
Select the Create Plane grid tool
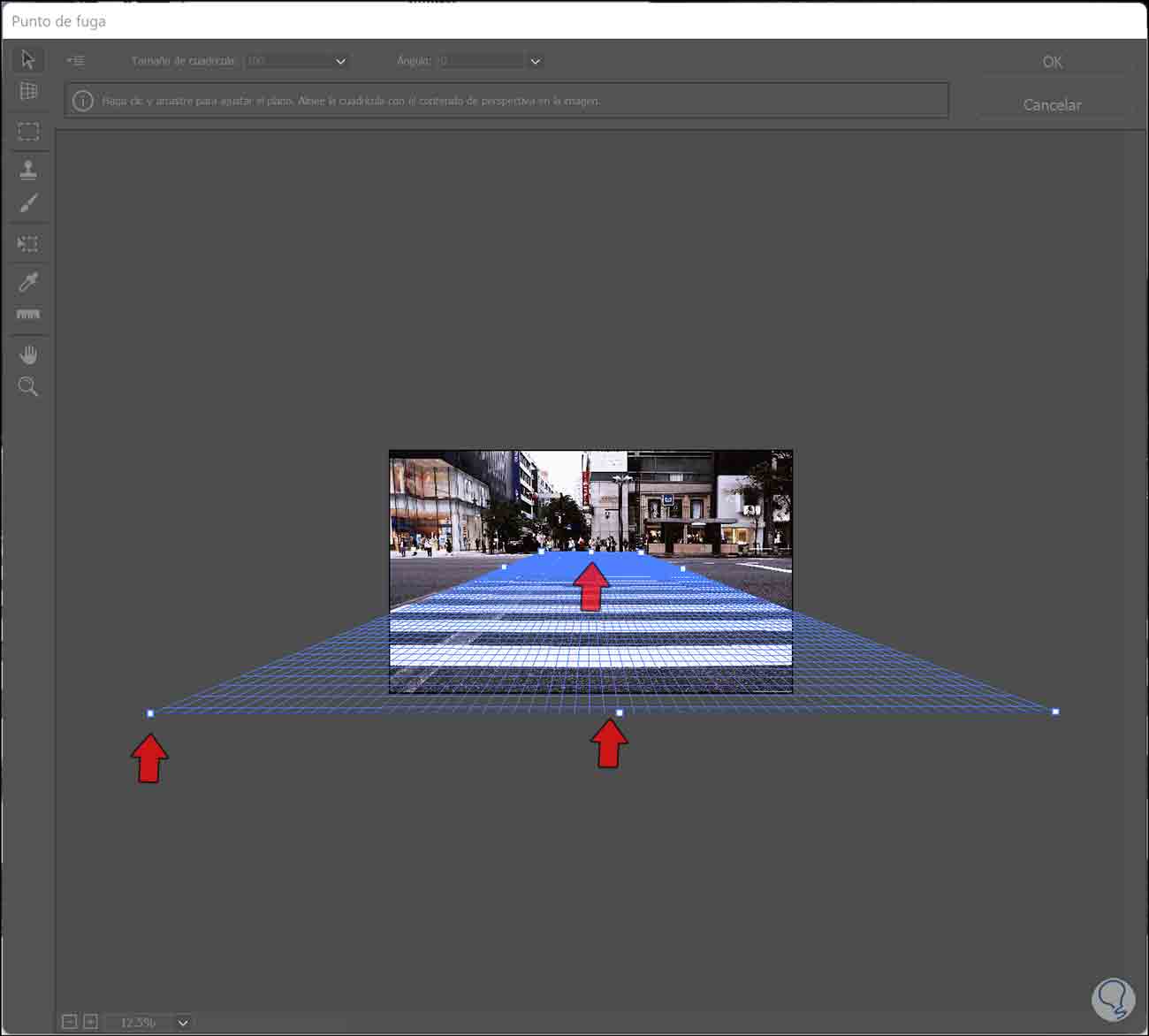pyautogui.click(x=28, y=91)
